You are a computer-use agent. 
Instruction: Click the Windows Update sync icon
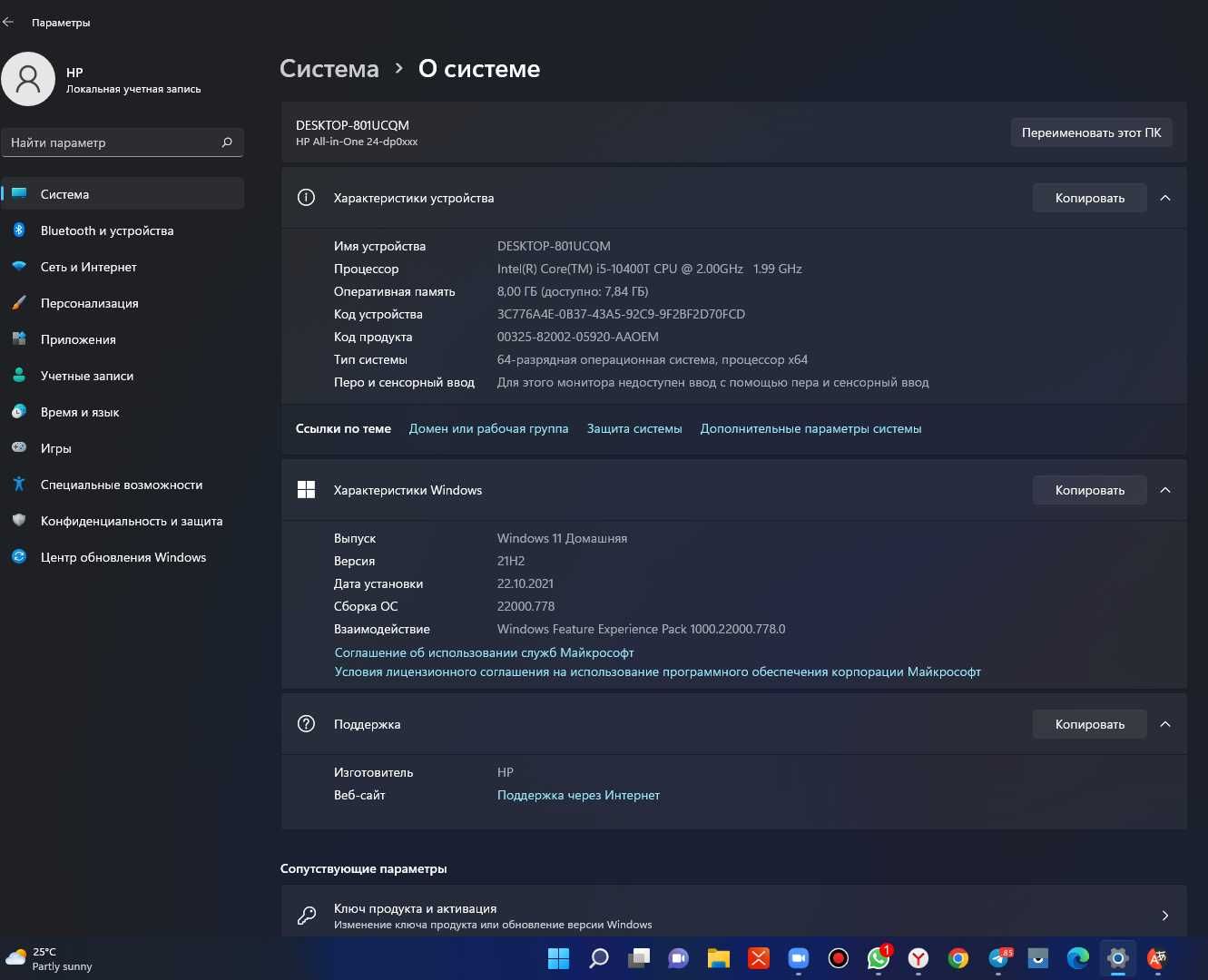[x=19, y=557]
